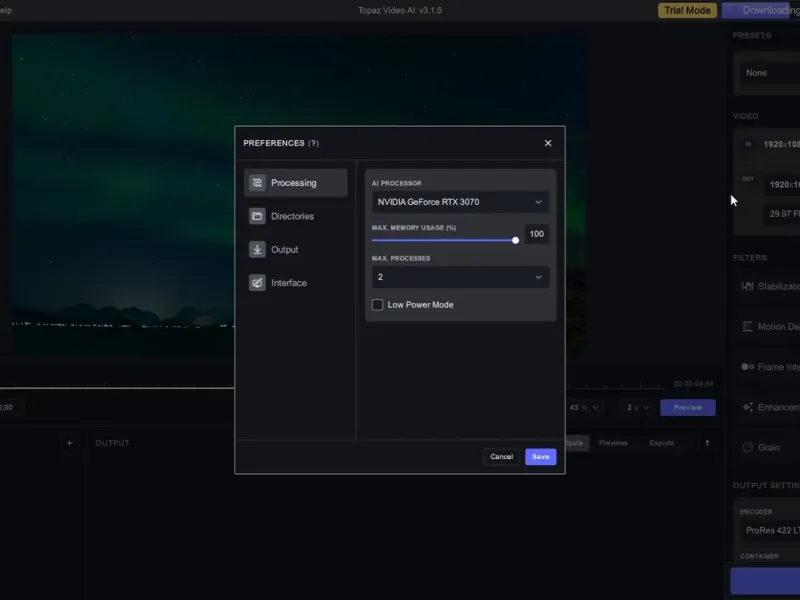Close the Preferences dialog with X
This screenshot has height=600, width=800.
548,143
